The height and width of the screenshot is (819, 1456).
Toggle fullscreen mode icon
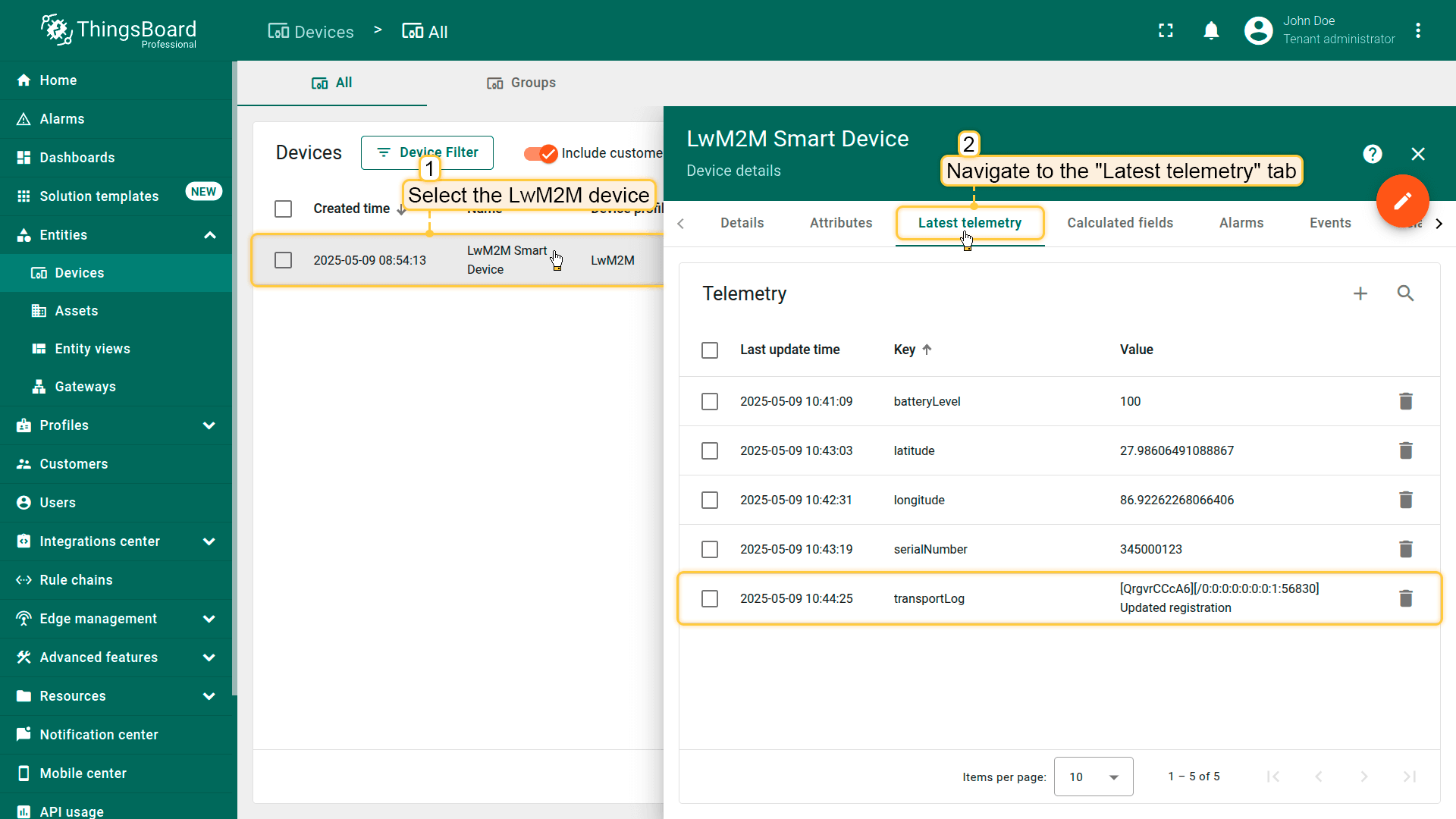[x=1166, y=31]
